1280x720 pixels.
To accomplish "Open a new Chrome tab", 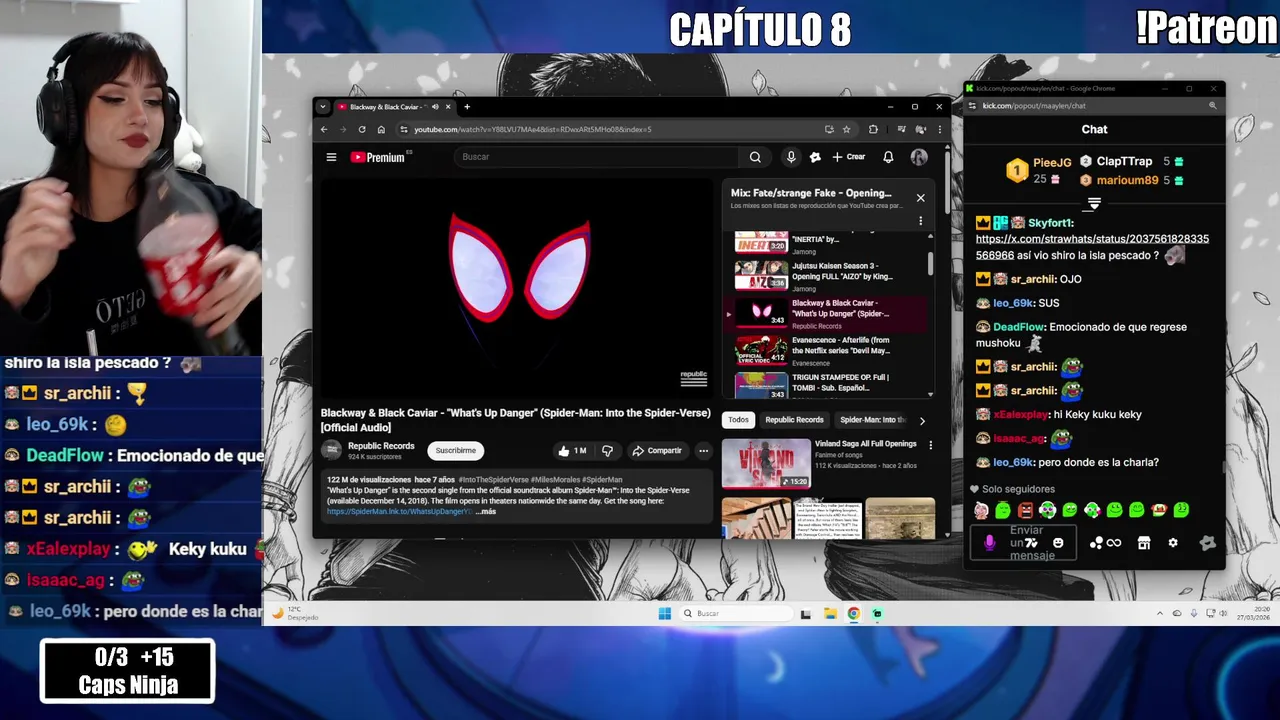I will (x=466, y=107).
